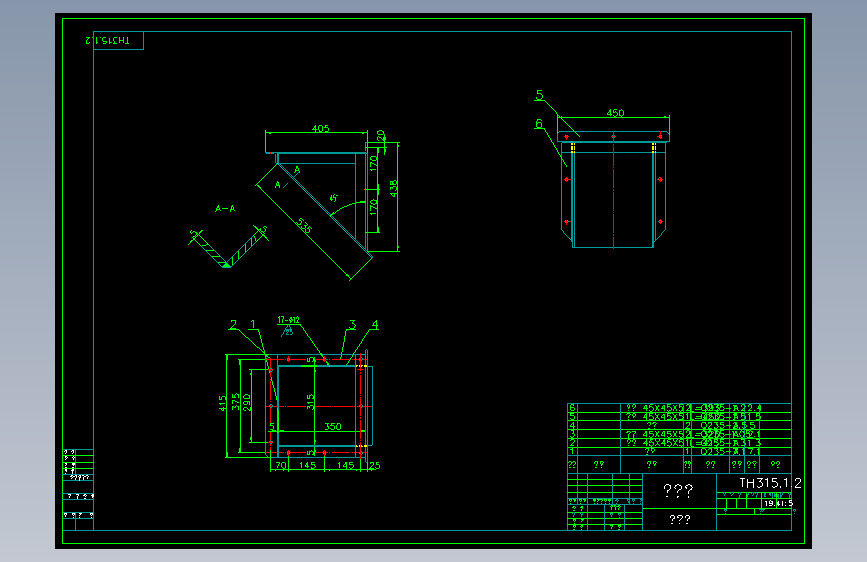
Task: Click the 415 vertical dimension value
Action: [222, 403]
